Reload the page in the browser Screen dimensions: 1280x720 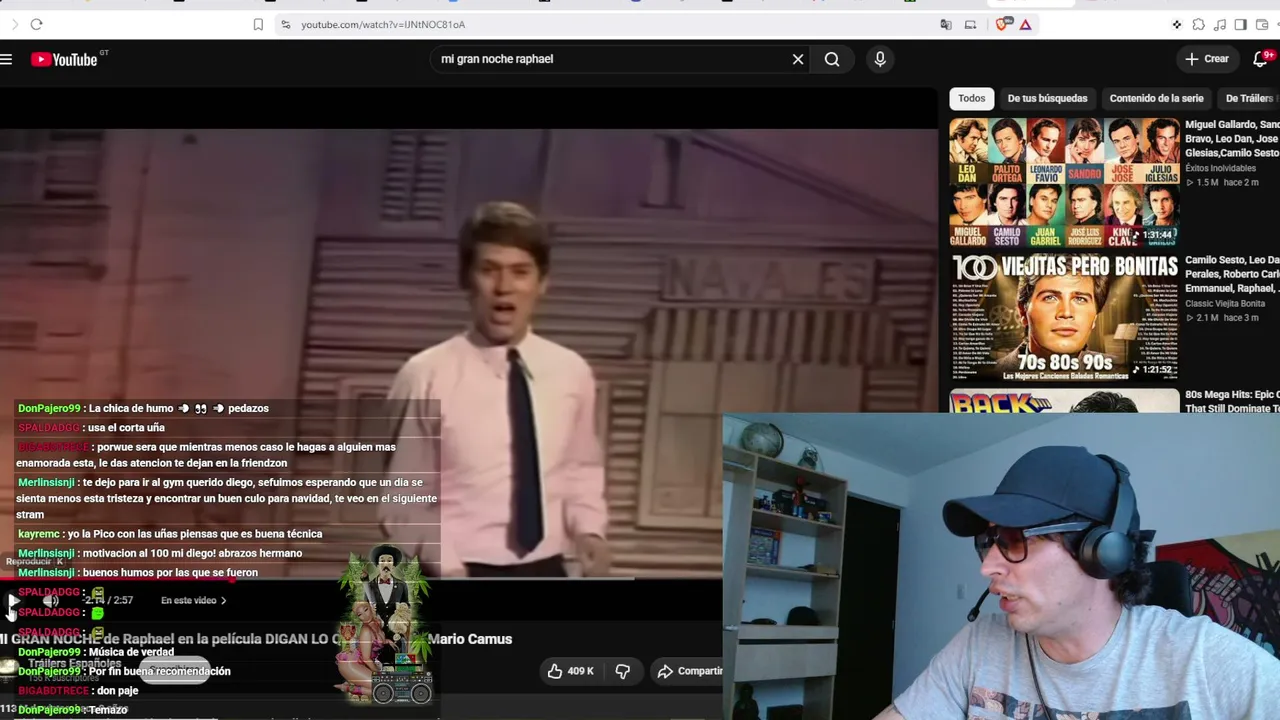pos(36,24)
